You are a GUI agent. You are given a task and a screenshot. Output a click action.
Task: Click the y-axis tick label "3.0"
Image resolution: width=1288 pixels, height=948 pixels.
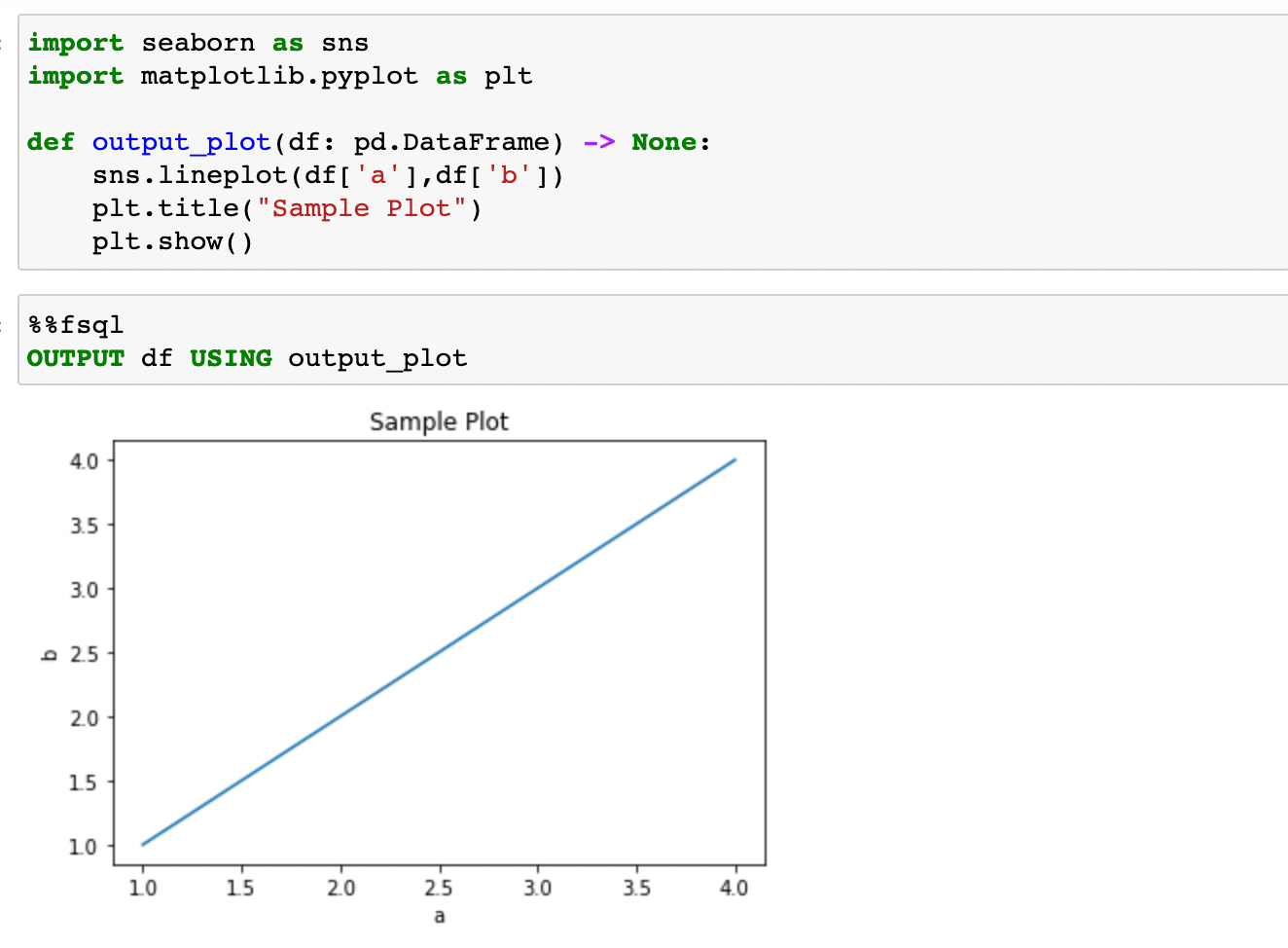tap(84, 590)
